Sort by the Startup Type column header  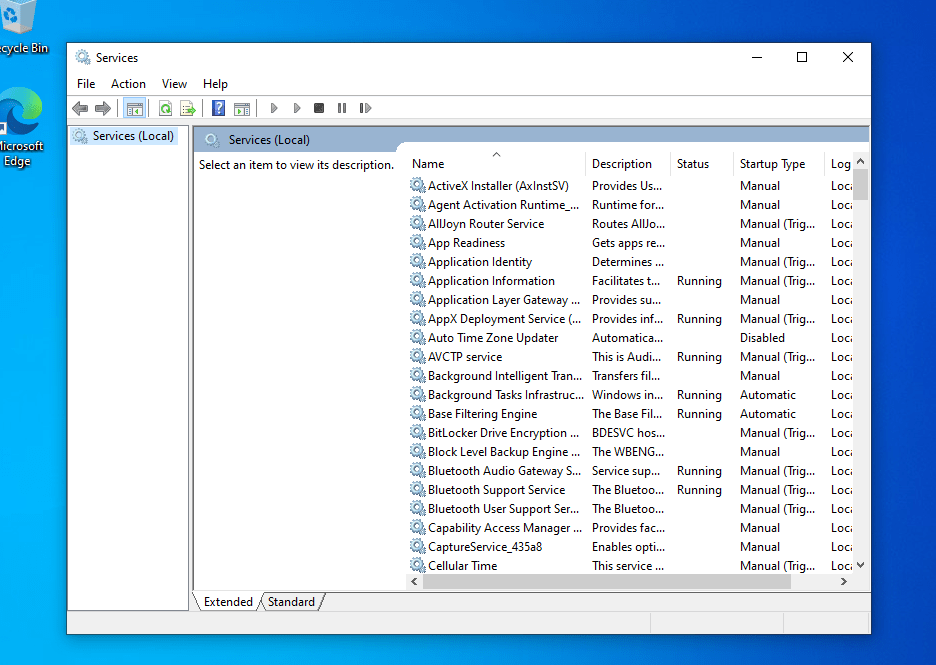pos(772,164)
